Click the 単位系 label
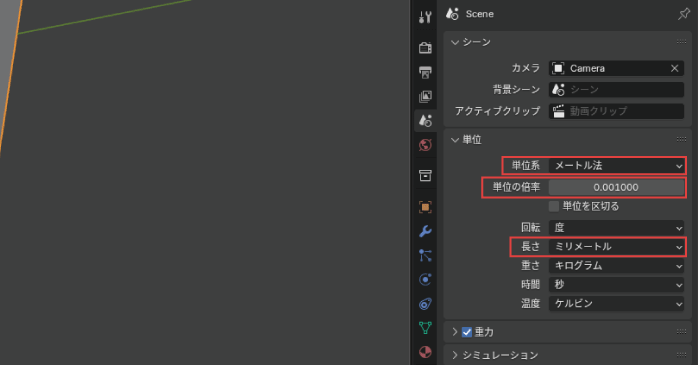This screenshot has height=365, width=698. coord(526,166)
